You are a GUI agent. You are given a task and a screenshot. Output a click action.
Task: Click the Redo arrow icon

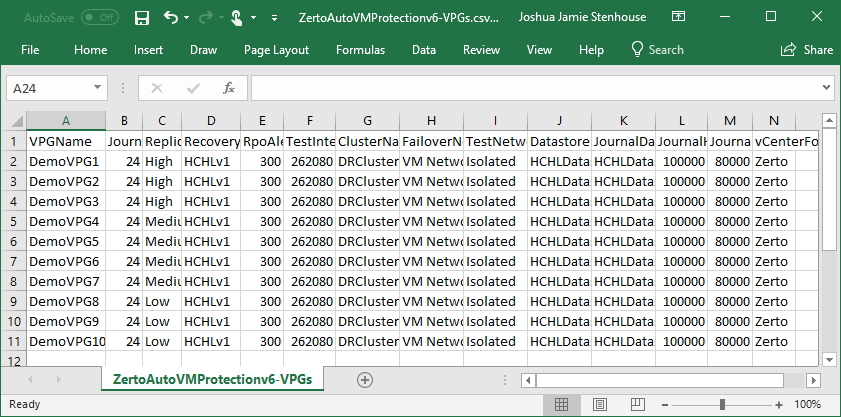coord(205,17)
